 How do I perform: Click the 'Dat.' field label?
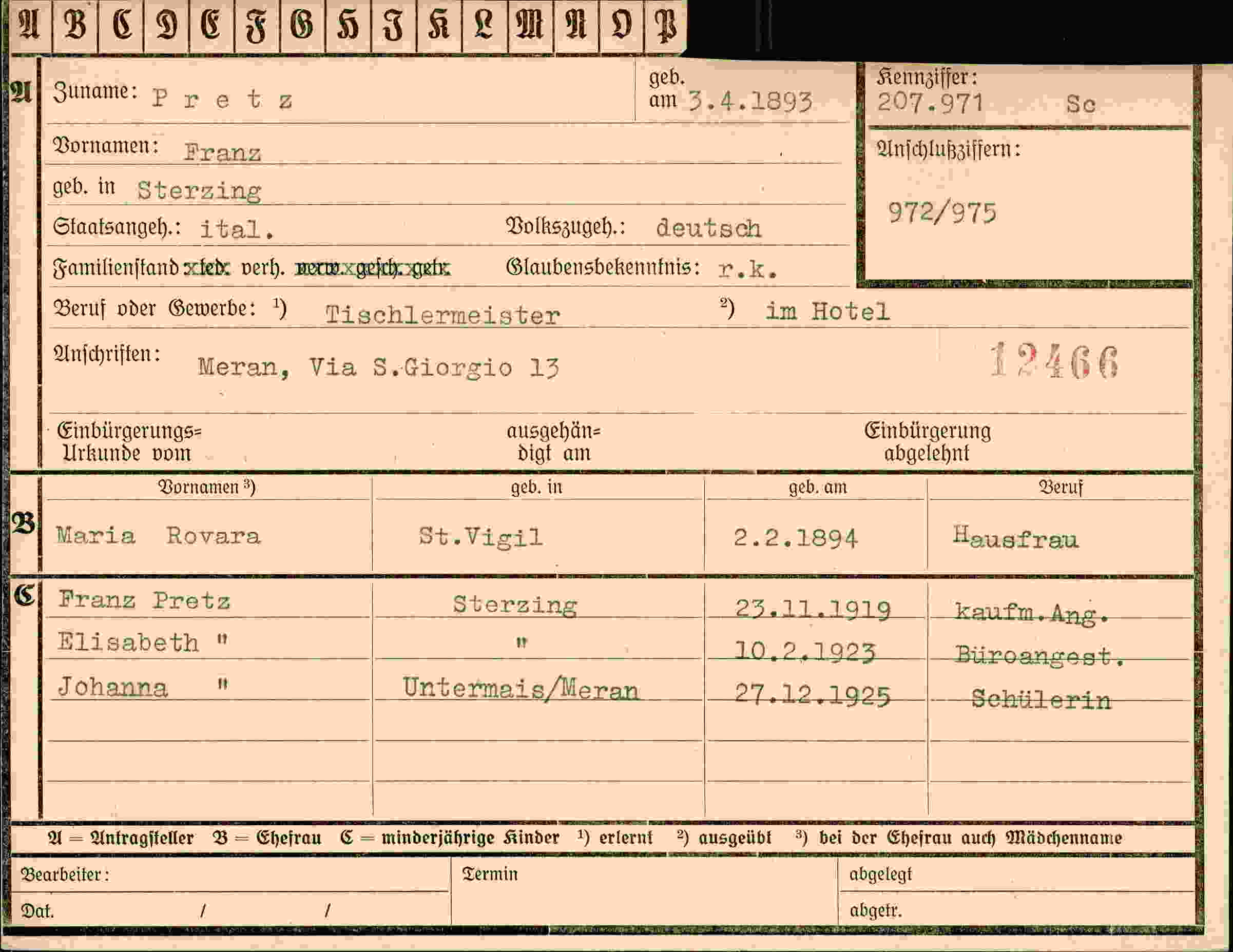point(37,911)
